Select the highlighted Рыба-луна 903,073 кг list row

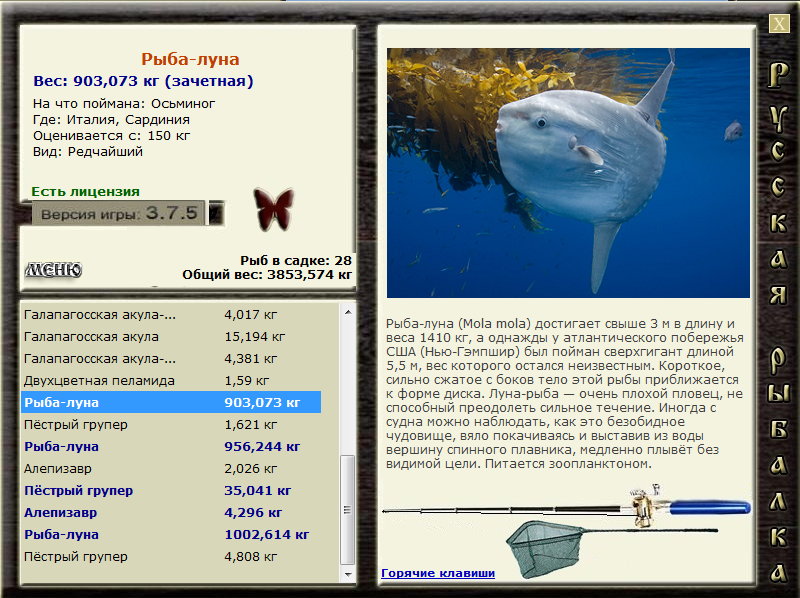pyautogui.click(x=172, y=403)
